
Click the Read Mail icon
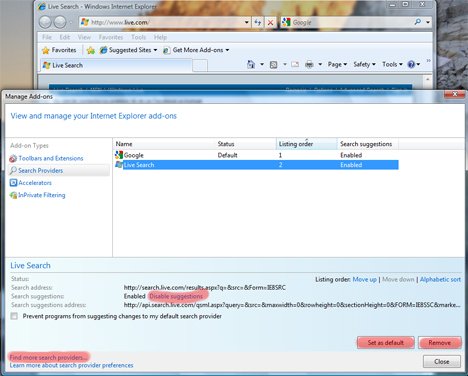coord(295,64)
